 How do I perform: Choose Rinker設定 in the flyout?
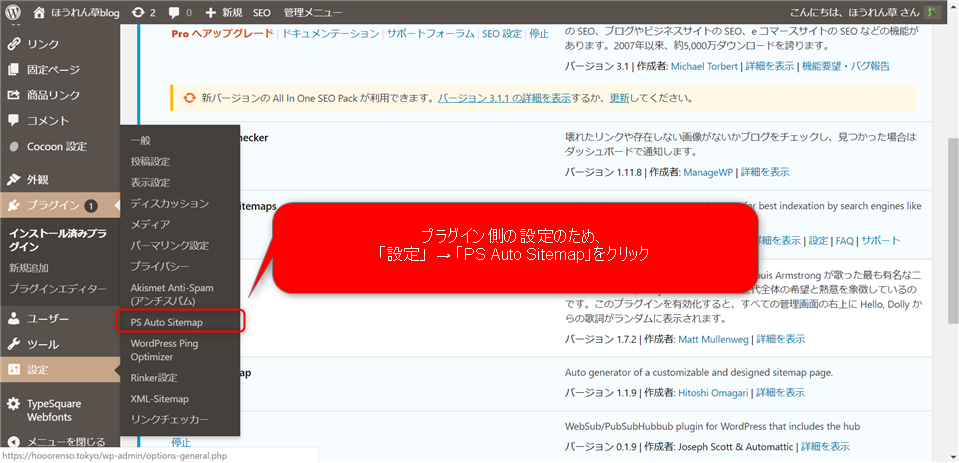[154, 377]
